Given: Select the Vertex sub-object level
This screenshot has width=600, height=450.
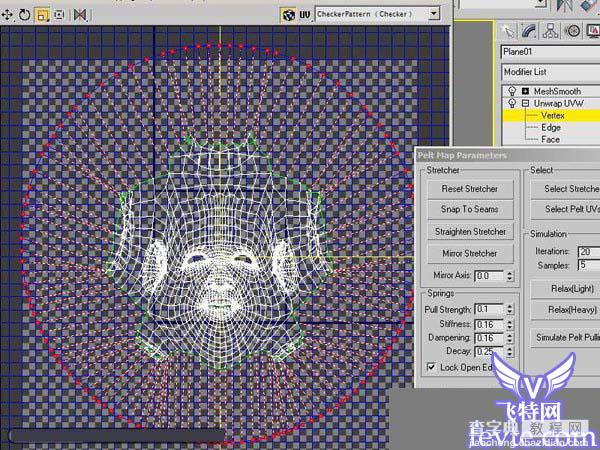Looking at the screenshot, I should tap(553, 115).
